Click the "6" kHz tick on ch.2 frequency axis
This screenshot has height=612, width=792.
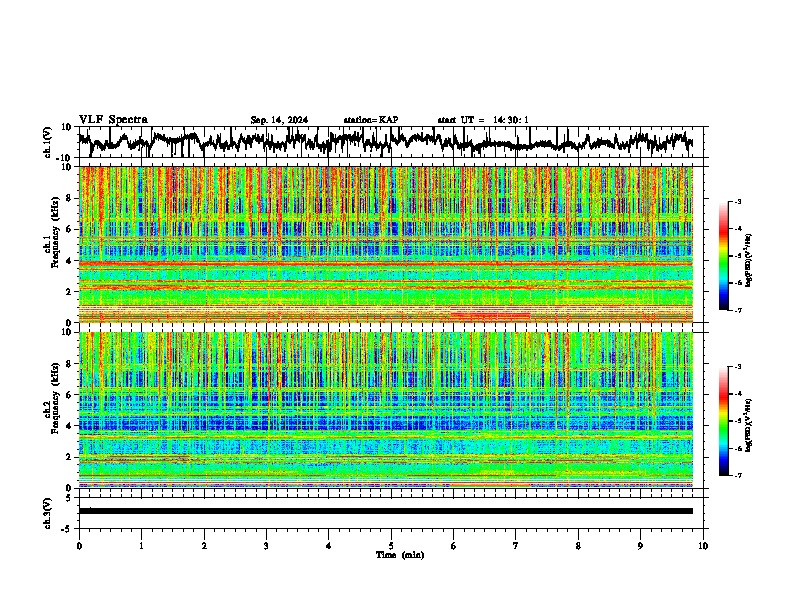coord(69,394)
